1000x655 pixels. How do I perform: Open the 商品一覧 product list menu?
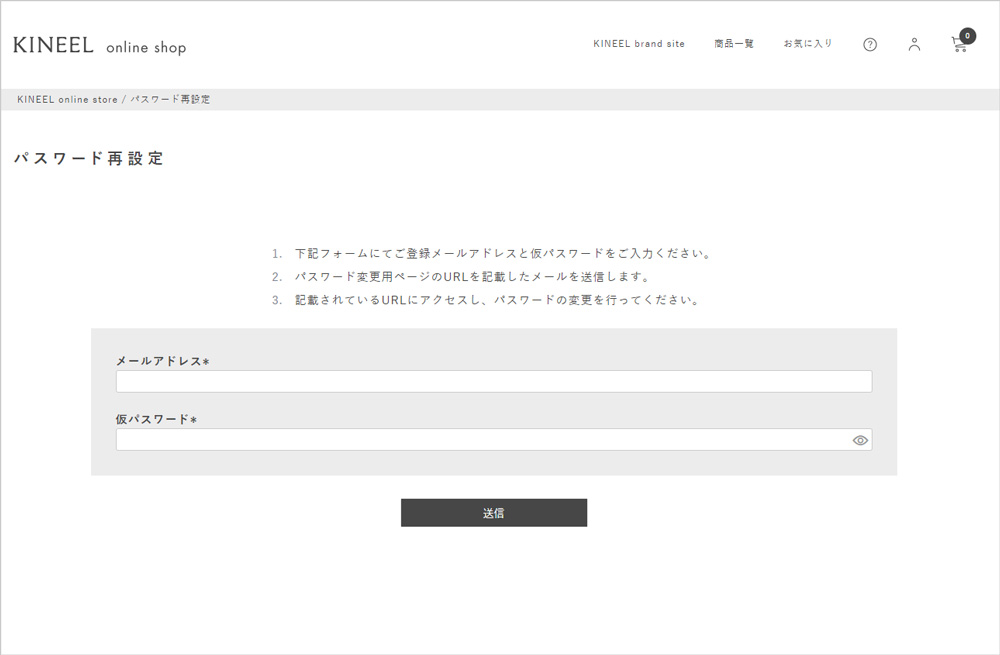pos(734,44)
